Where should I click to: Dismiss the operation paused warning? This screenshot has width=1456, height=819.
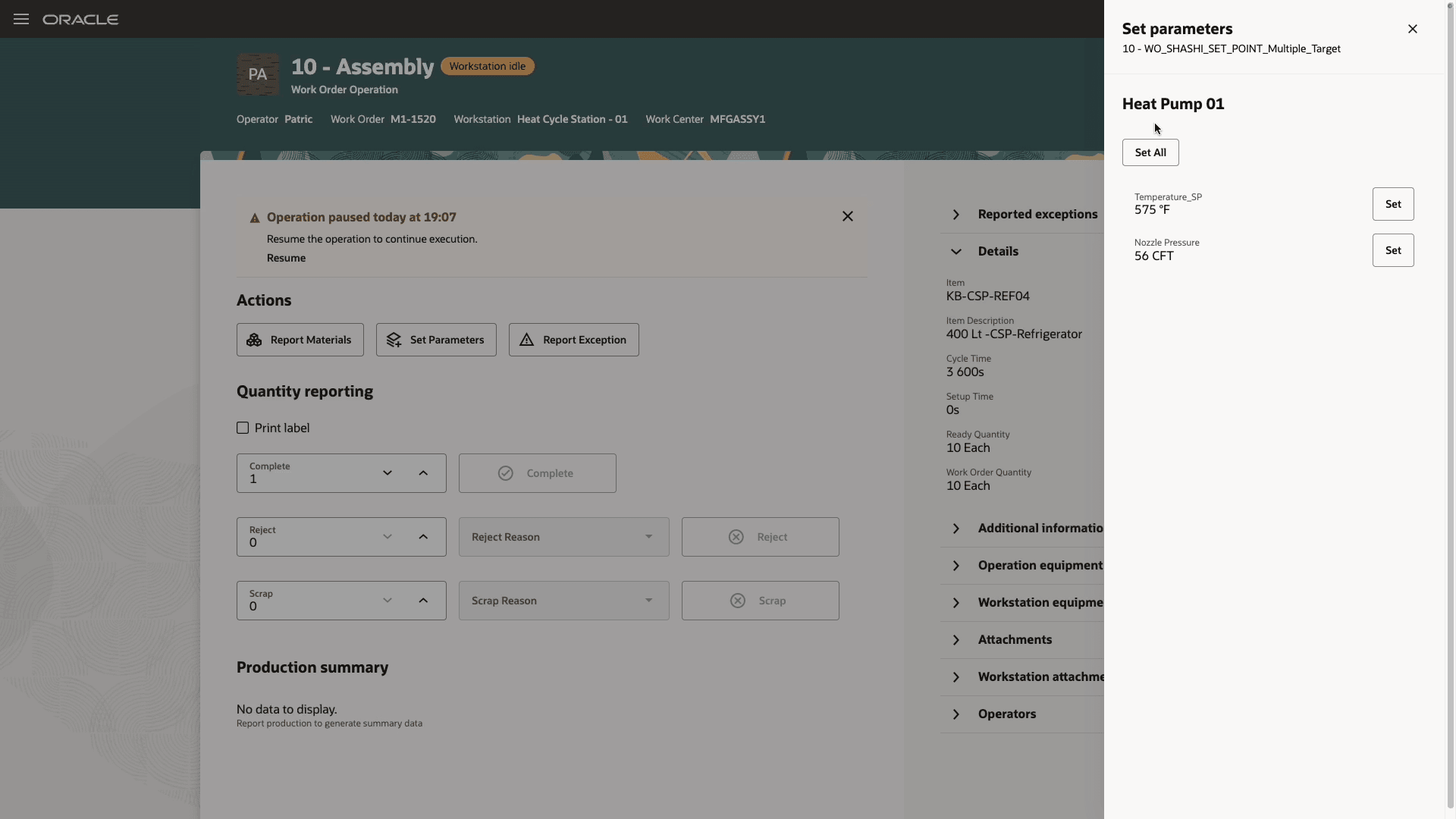coord(847,217)
